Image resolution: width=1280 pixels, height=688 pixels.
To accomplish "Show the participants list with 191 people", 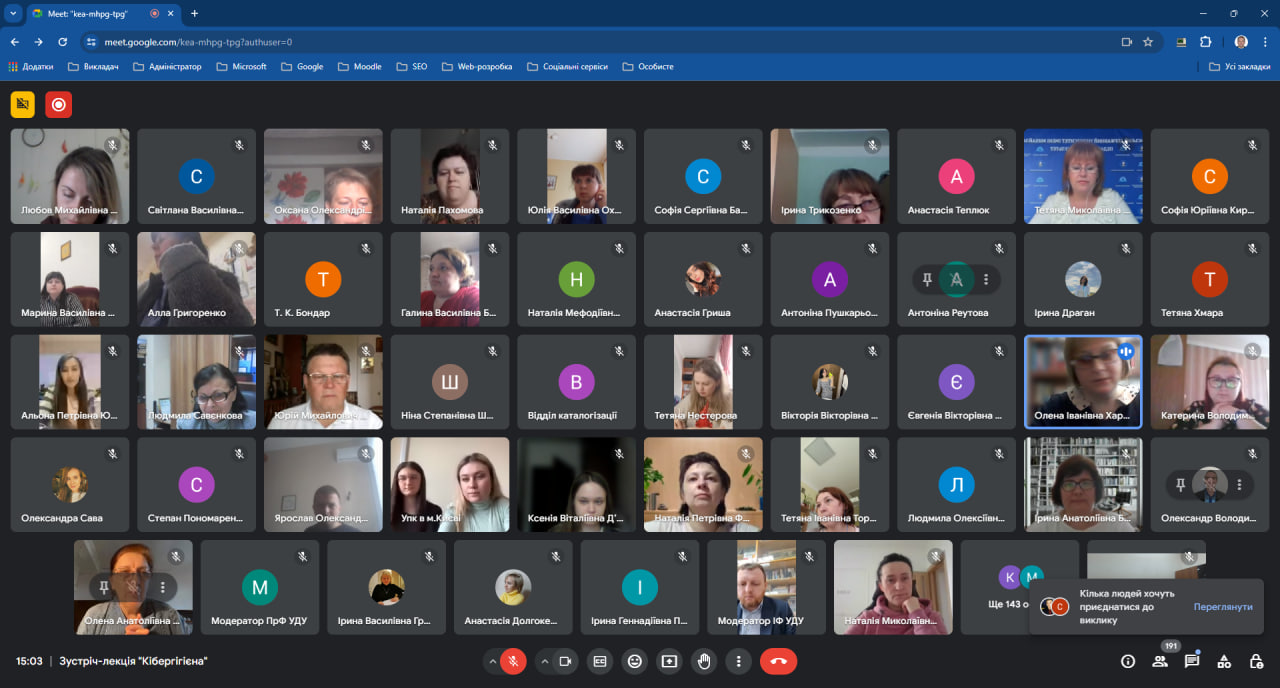I will (x=1160, y=661).
